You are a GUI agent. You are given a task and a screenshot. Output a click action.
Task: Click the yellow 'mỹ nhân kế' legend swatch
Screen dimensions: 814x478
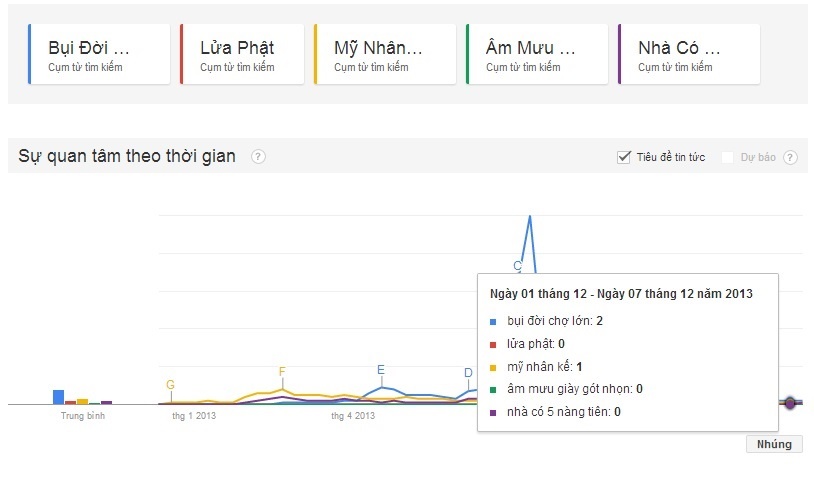493,367
